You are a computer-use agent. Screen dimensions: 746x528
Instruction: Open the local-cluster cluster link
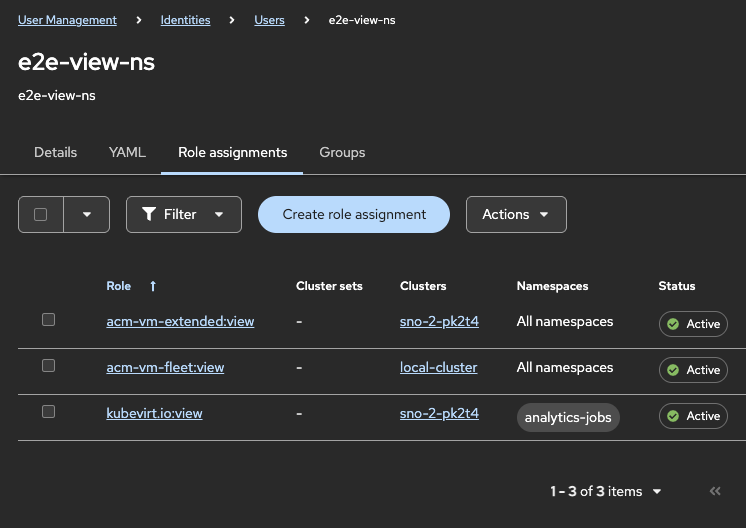point(438,367)
